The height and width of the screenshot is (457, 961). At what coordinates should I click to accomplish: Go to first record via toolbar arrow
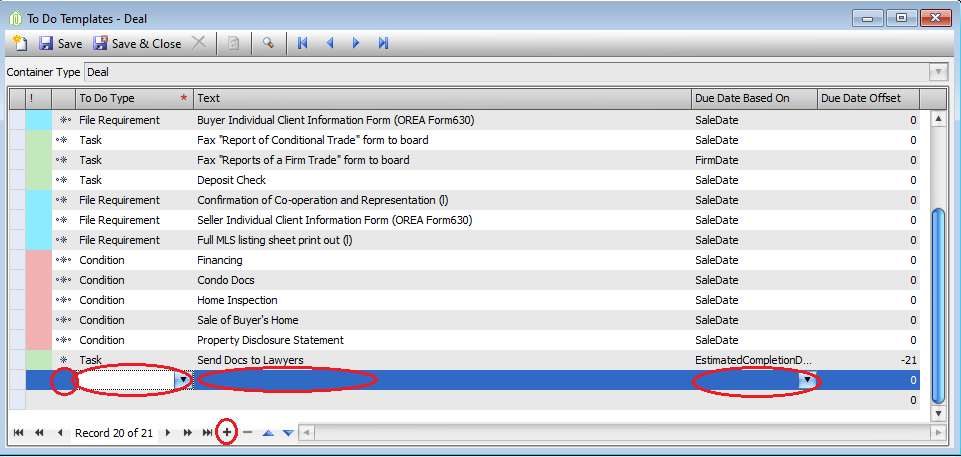[302, 43]
